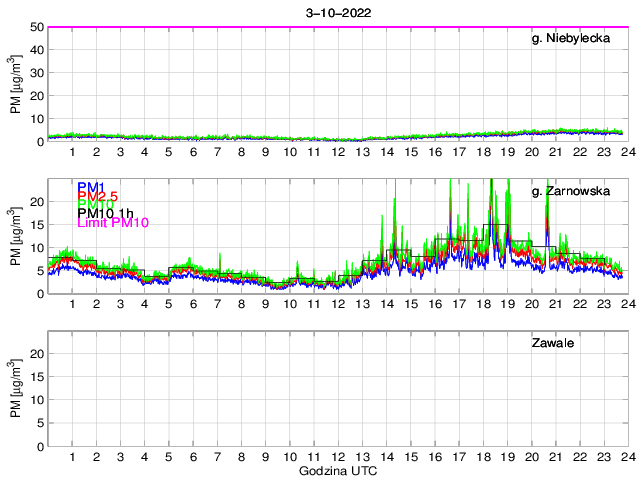Click hour 24 tick on the Zawale chart
The height and width of the screenshot is (480, 640).
pyautogui.click(x=627, y=457)
